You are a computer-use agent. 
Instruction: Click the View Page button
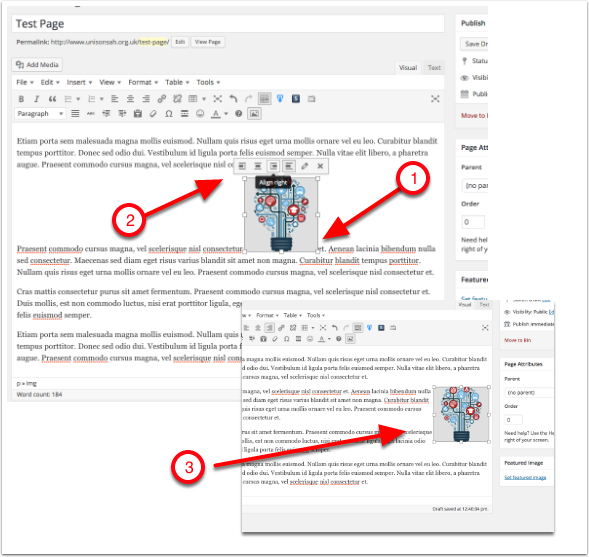[208, 42]
